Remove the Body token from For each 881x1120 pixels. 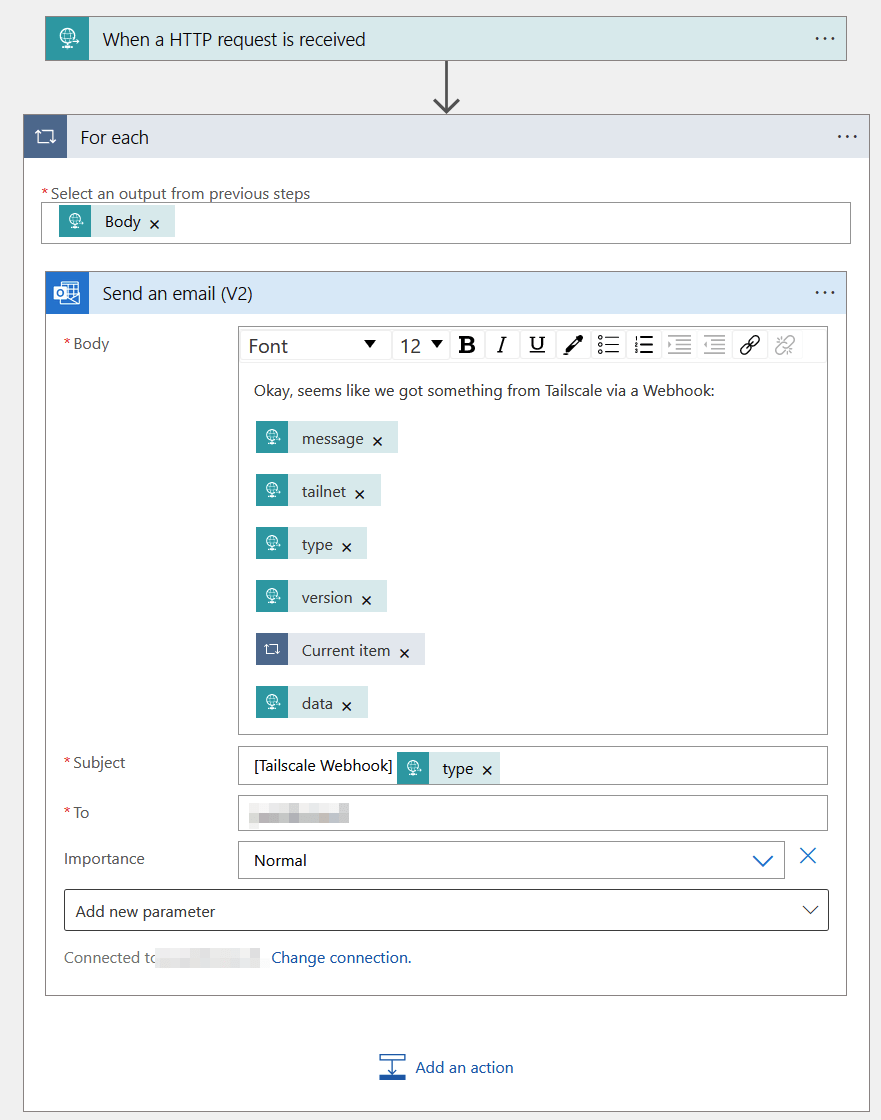tap(154, 224)
